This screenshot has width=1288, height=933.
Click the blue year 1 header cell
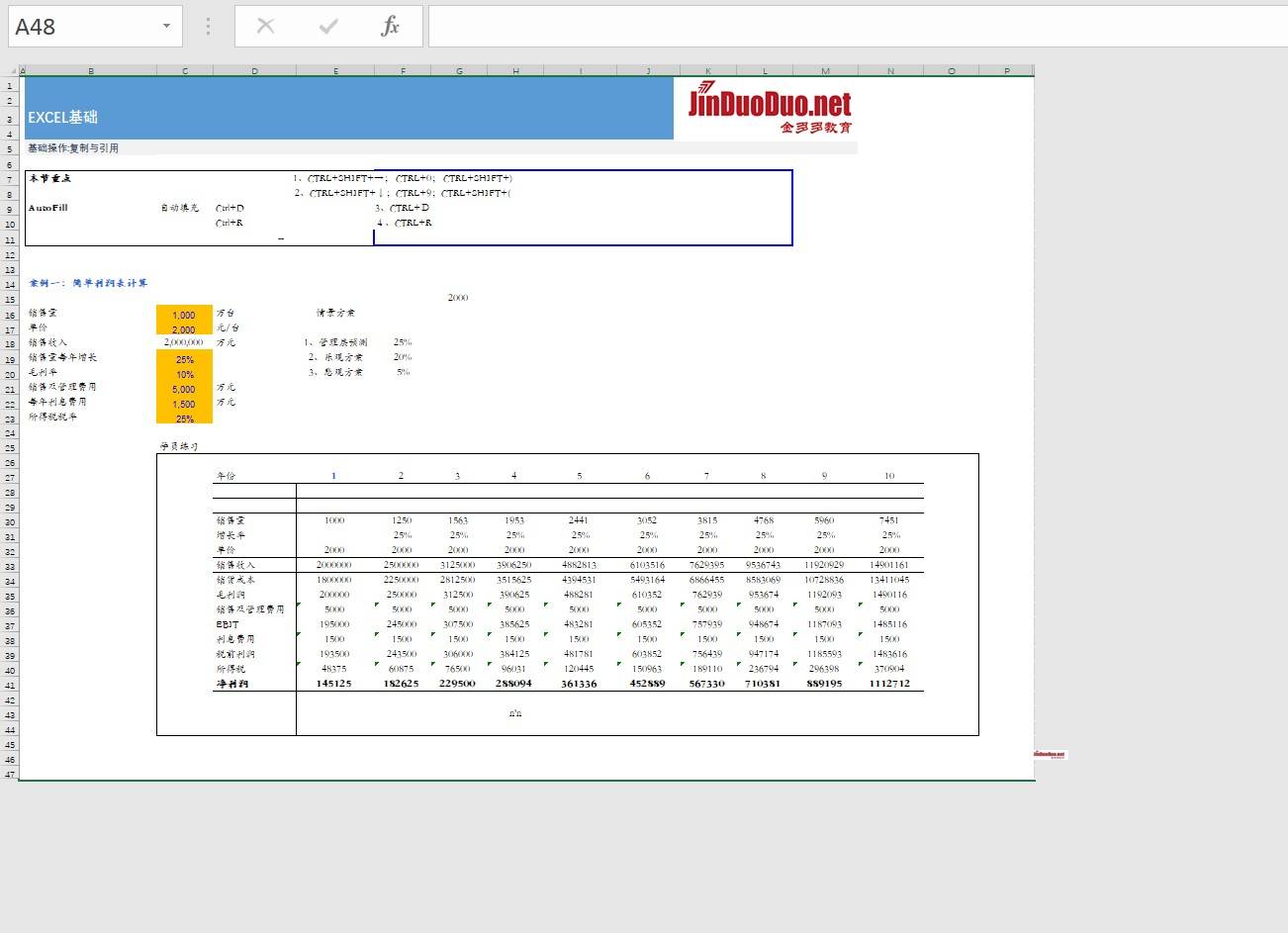tap(334, 476)
